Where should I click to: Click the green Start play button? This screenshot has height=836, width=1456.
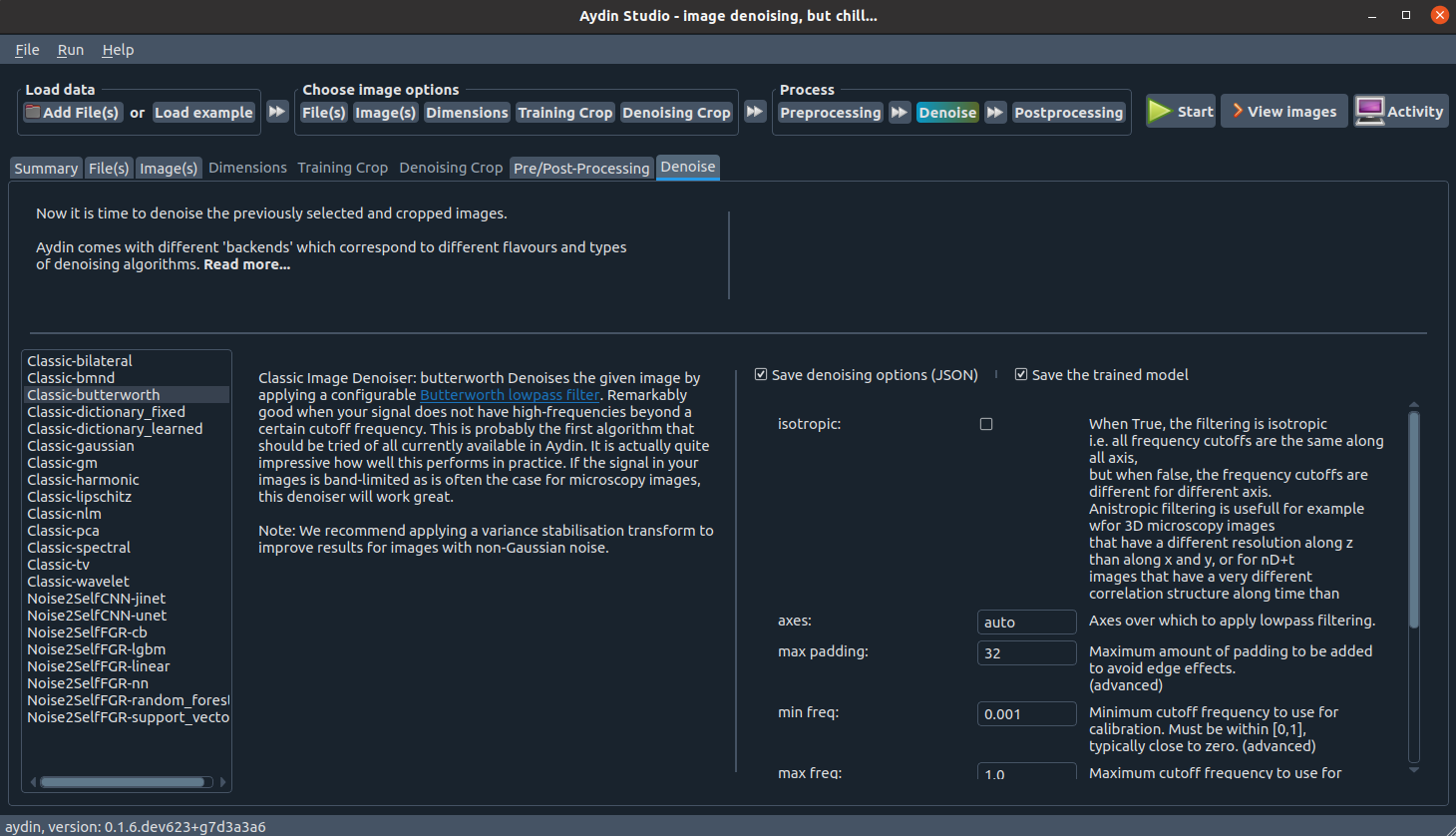pyautogui.click(x=1181, y=112)
